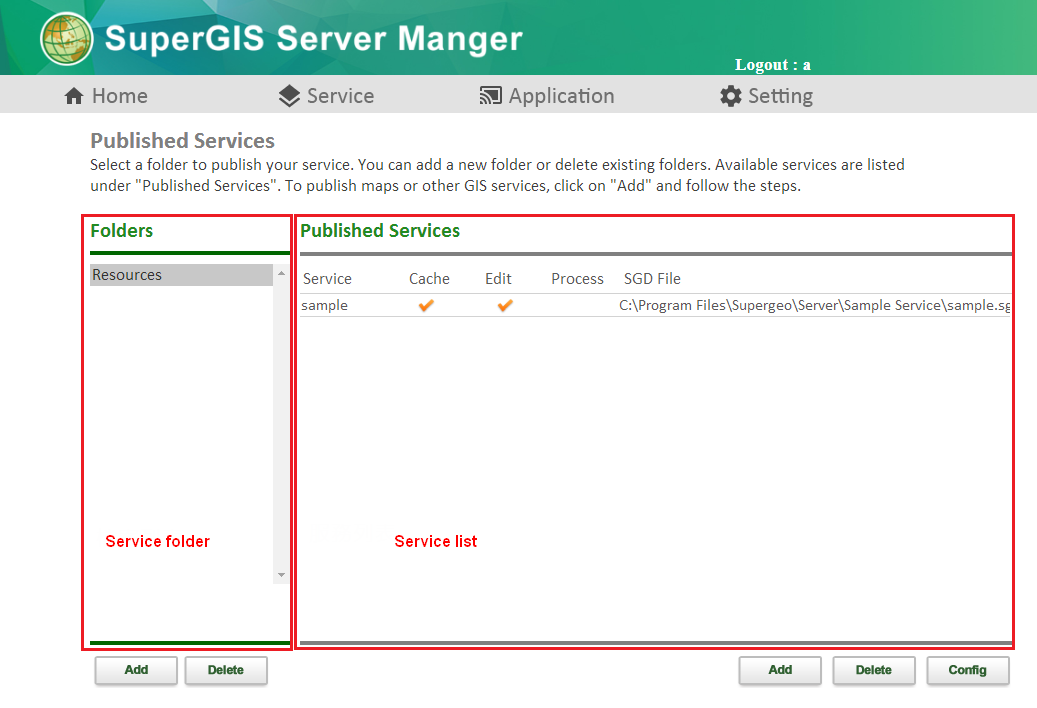
Task: Click the SuperGIS globe logo
Action: click(66, 38)
